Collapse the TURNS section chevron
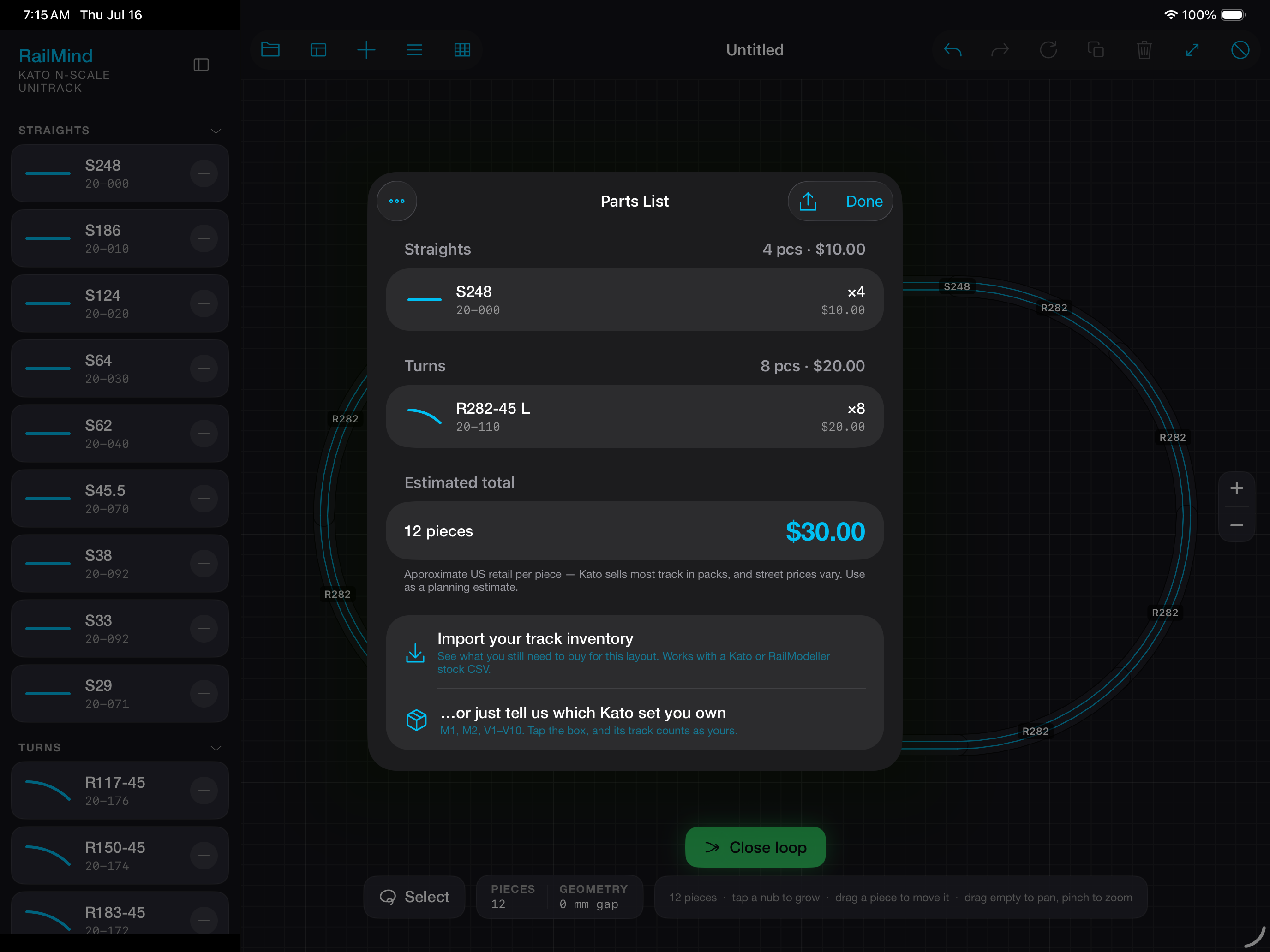 (x=216, y=748)
